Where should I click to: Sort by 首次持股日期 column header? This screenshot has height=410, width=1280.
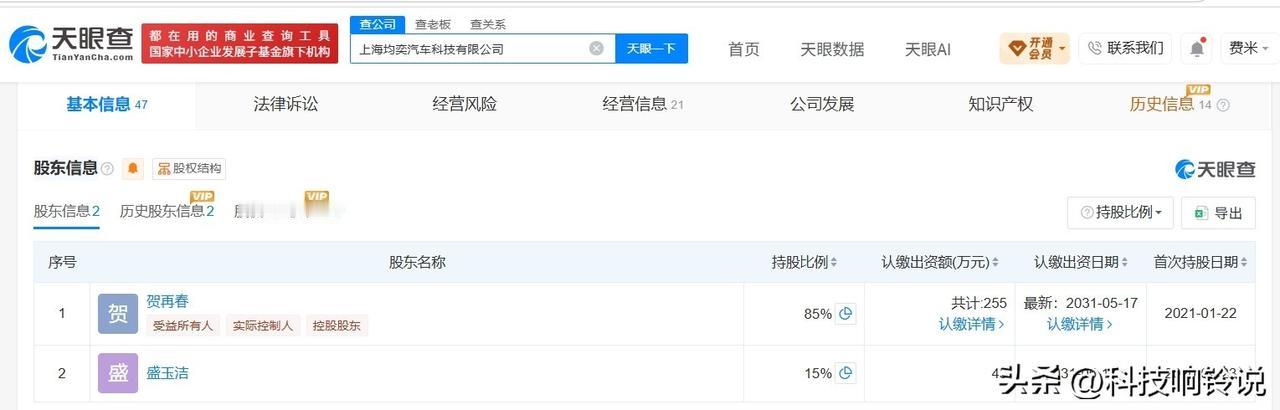(1201, 262)
